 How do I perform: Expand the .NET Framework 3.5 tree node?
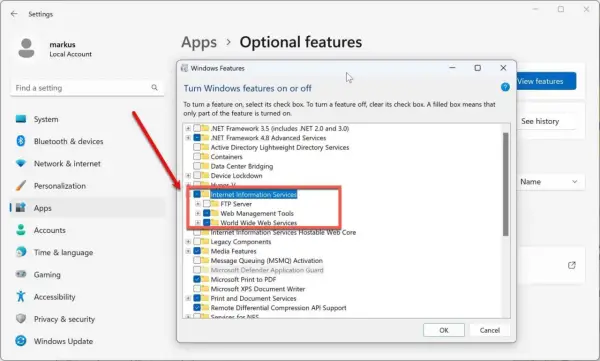(x=188, y=128)
